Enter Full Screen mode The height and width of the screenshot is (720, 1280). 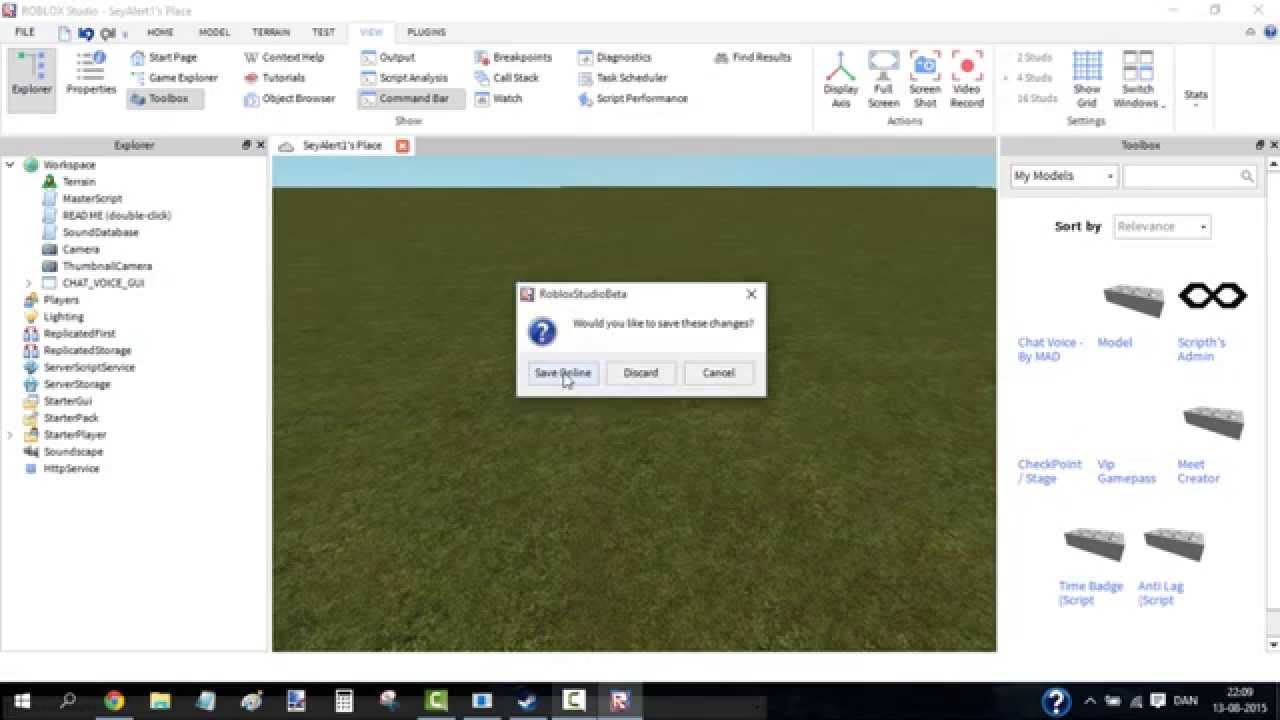coord(883,80)
